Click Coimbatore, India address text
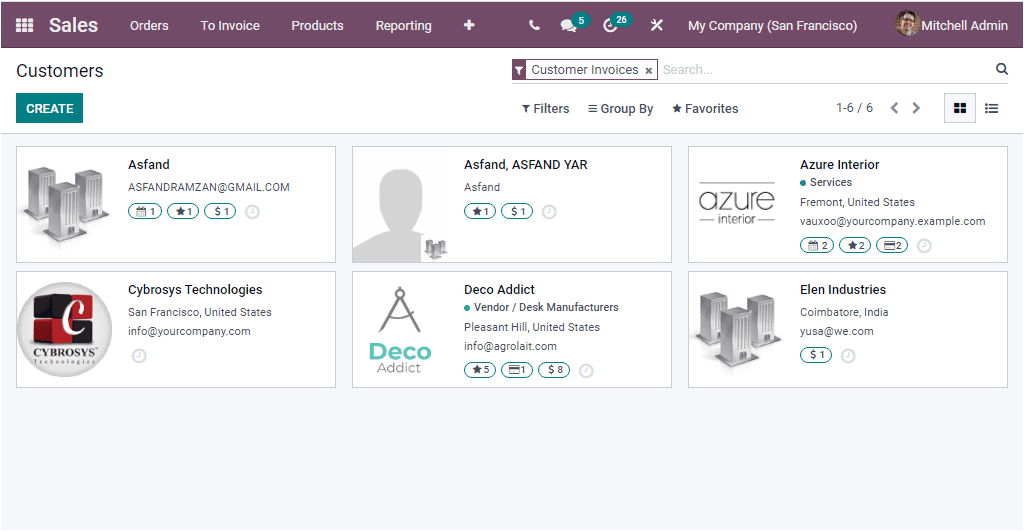This screenshot has width=1024, height=531. 844,312
